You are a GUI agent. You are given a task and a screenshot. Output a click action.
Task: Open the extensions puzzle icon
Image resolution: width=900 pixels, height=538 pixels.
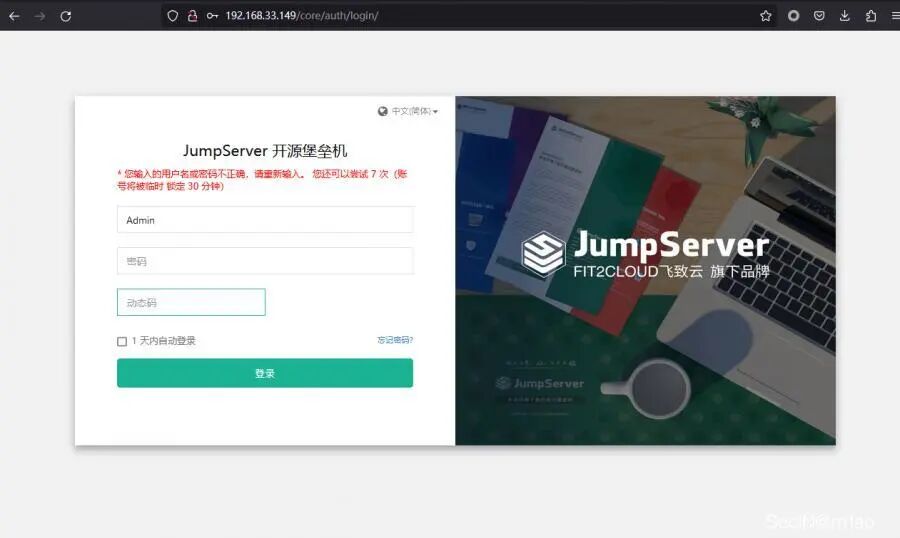[871, 16]
